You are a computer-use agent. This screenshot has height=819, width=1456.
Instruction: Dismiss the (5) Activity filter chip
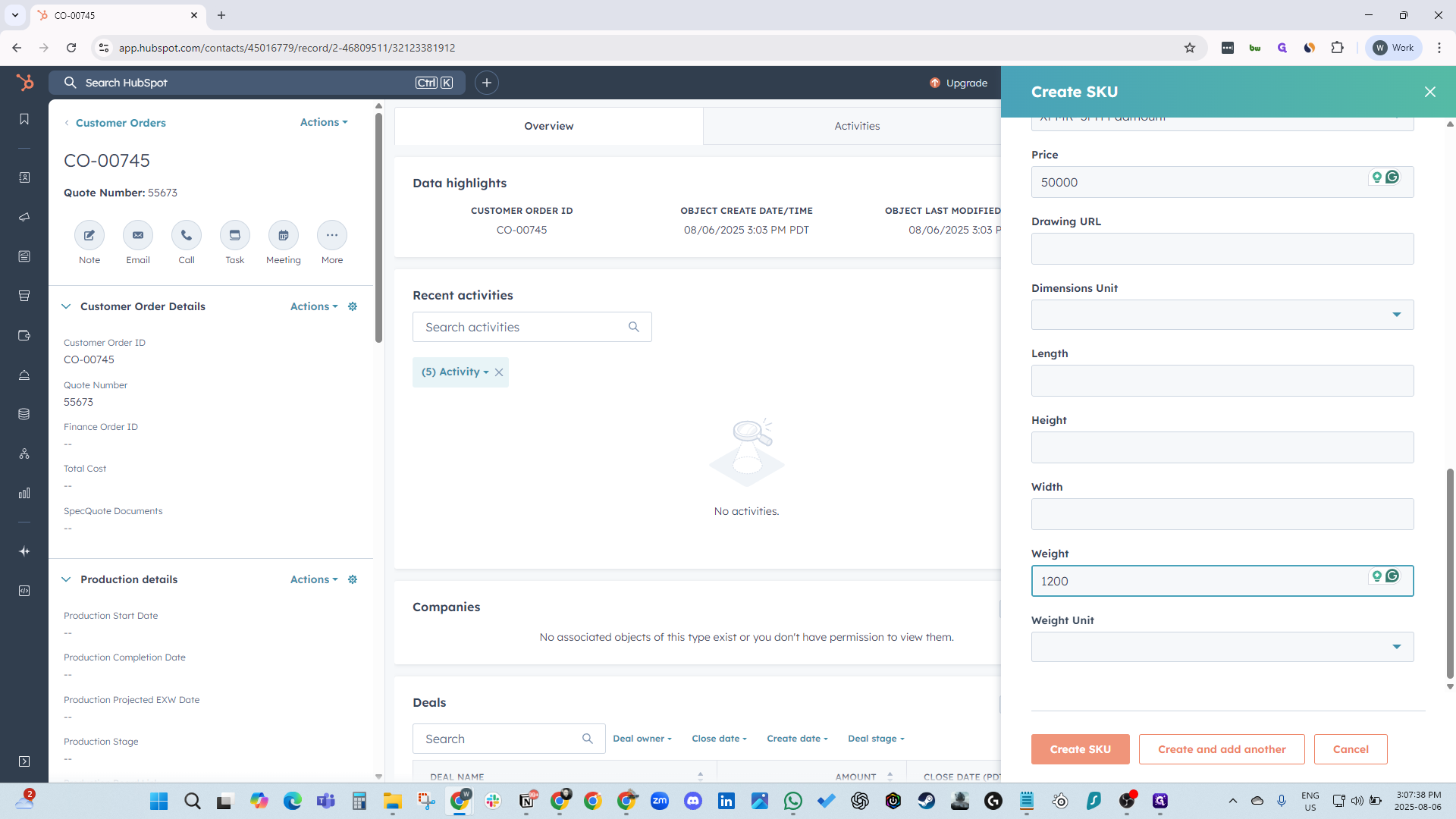499,372
